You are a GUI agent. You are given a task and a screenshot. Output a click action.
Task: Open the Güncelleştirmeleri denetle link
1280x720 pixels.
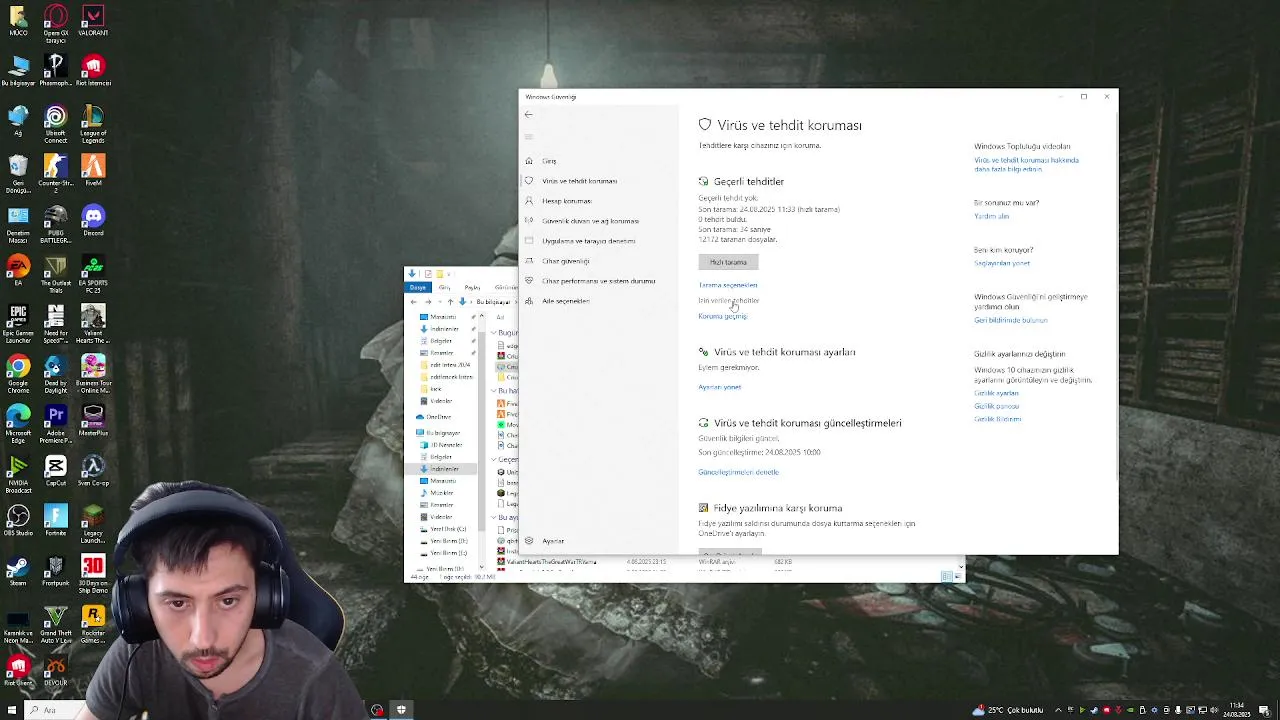click(738, 472)
